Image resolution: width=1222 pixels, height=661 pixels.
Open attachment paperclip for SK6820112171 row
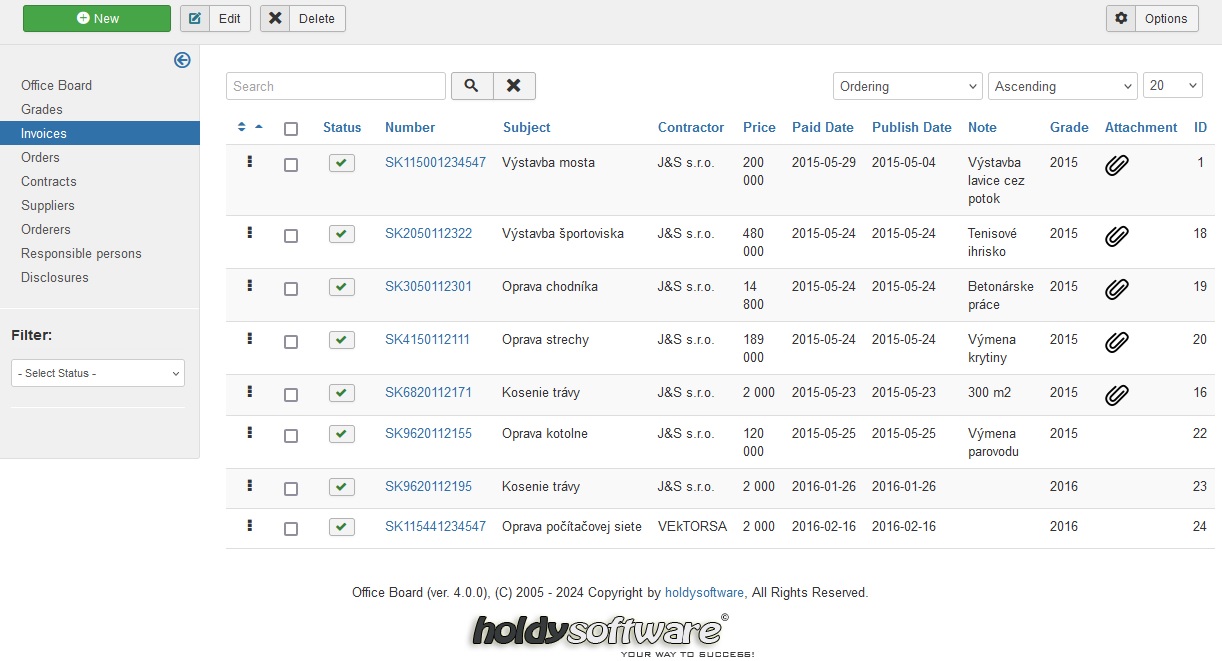pos(1117,396)
